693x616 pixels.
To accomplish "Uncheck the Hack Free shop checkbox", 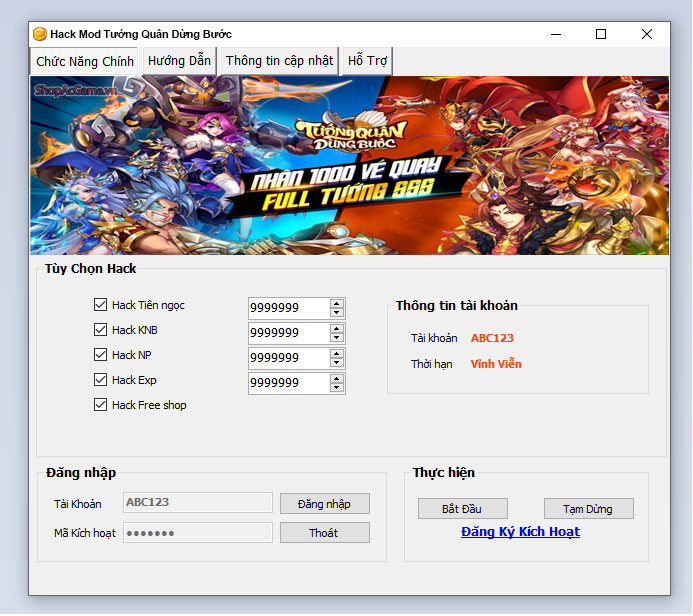I will pyautogui.click(x=100, y=405).
